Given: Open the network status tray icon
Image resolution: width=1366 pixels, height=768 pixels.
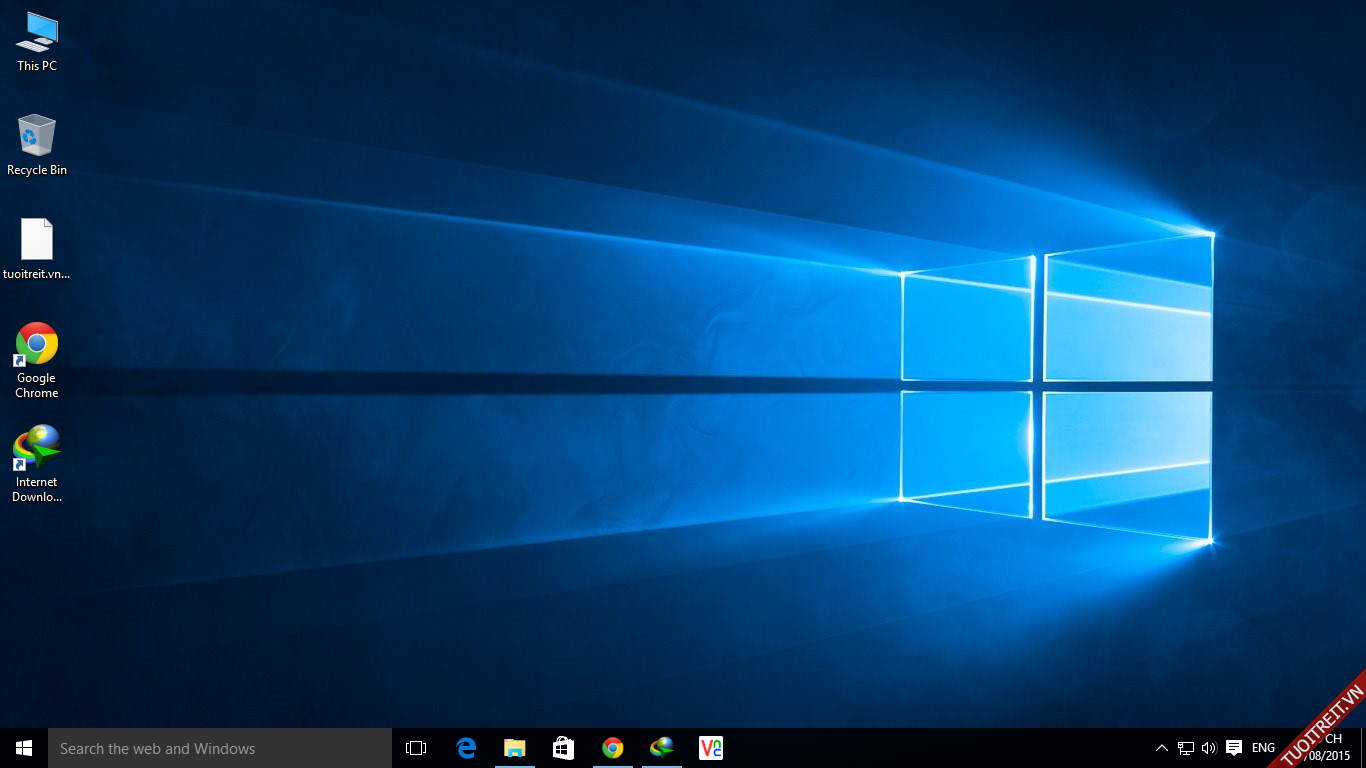Looking at the screenshot, I should tap(1186, 748).
